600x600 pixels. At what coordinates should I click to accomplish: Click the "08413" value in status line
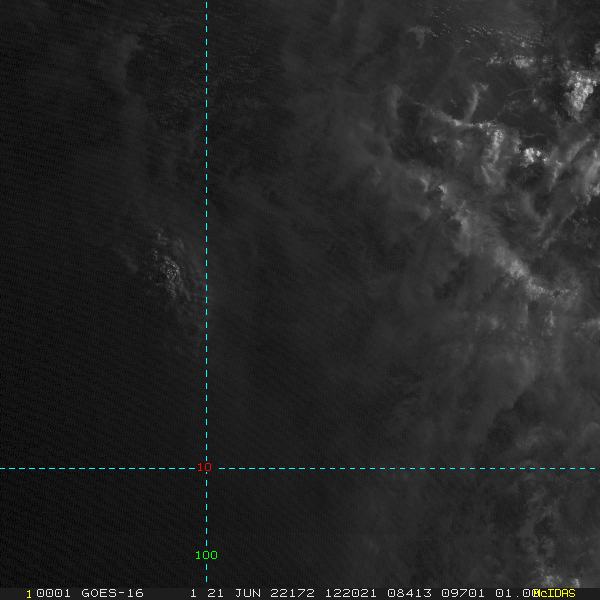tap(409, 593)
